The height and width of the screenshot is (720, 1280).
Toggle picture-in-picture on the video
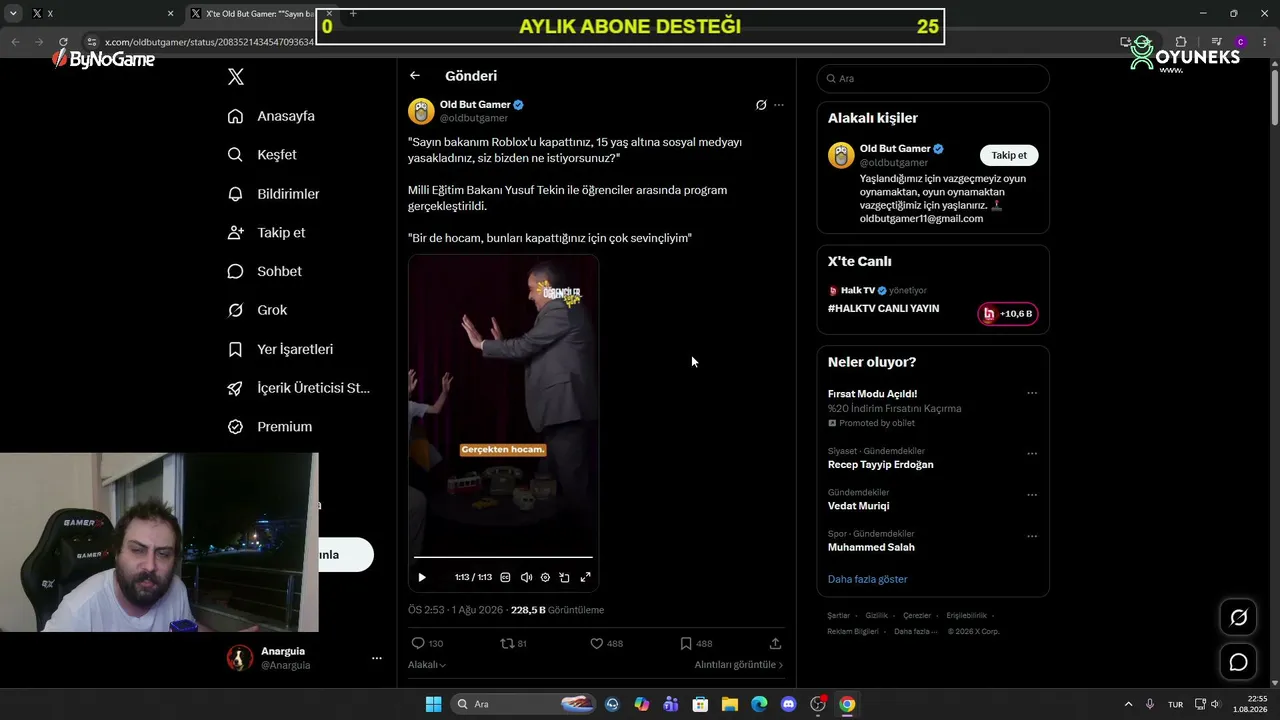[x=565, y=577]
